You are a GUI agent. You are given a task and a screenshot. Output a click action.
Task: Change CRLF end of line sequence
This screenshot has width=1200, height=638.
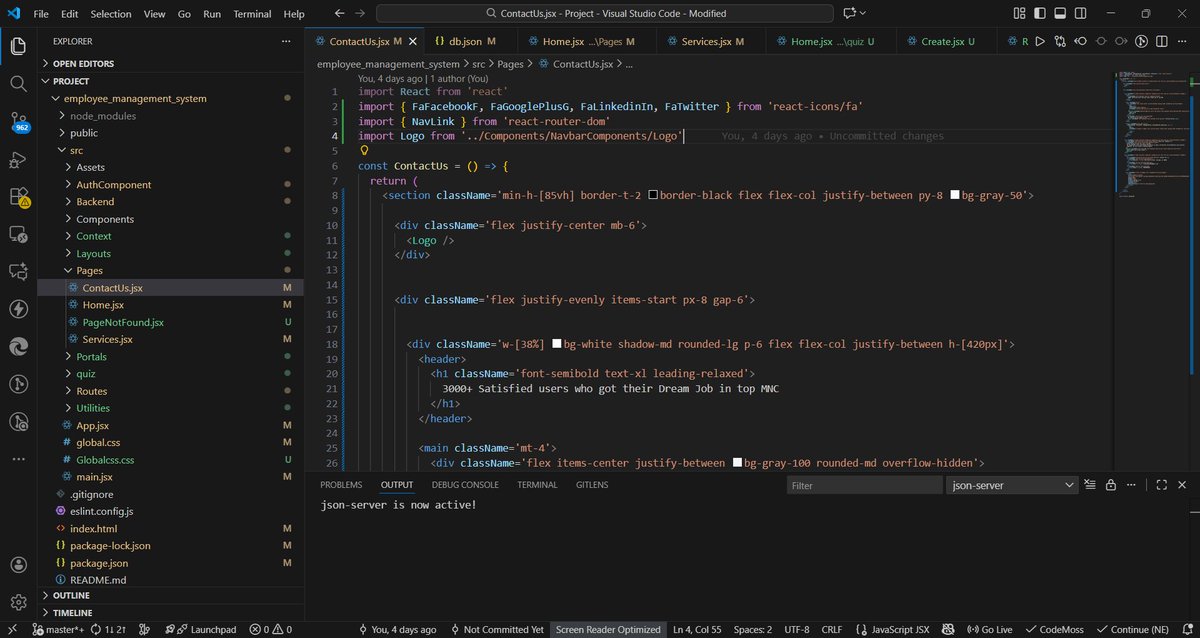coord(832,629)
